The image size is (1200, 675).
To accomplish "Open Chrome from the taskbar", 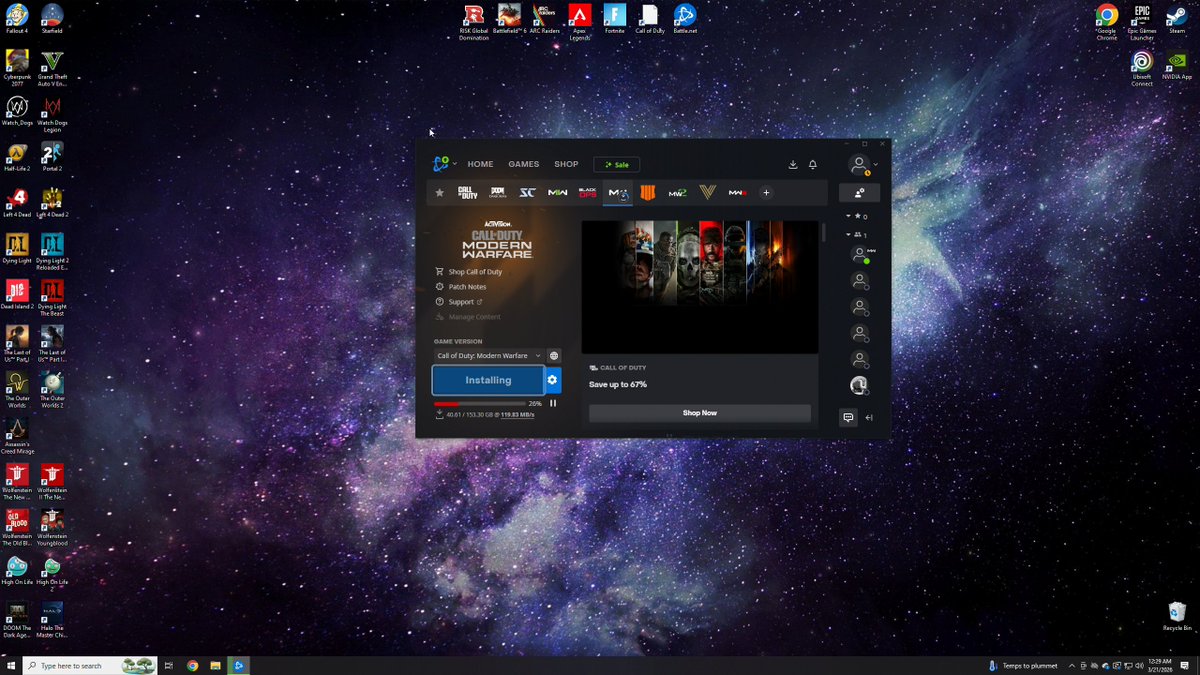I will tap(192, 665).
